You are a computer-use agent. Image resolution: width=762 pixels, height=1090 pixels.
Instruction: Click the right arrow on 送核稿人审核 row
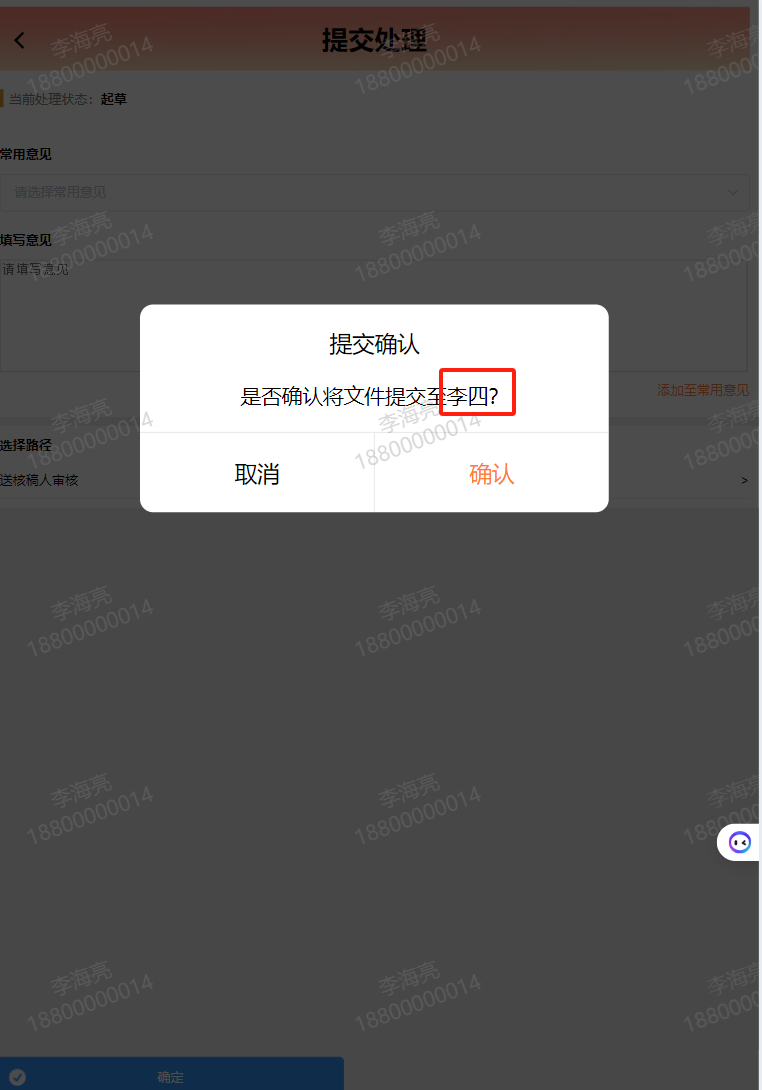[x=744, y=480]
